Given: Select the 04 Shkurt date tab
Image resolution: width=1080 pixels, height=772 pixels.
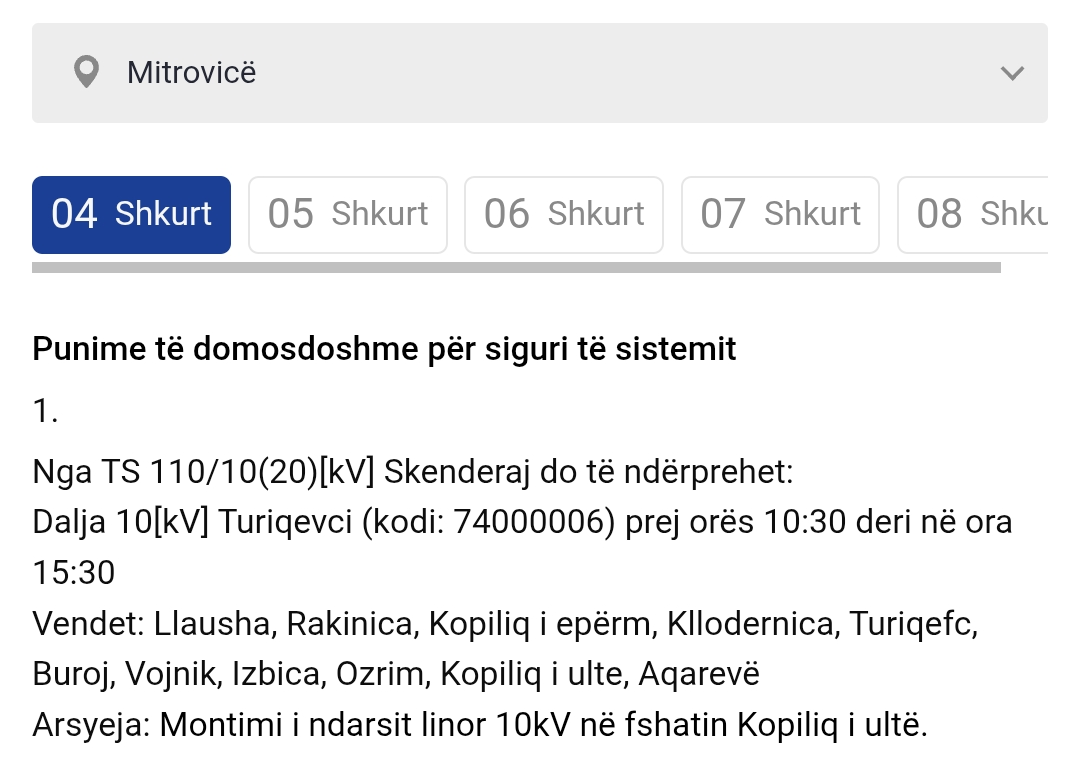Looking at the screenshot, I should point(132,214).
